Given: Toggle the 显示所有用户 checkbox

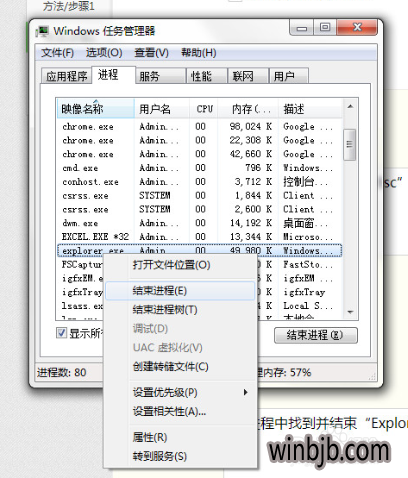Looking at the screenshot, I should (x=61, y=333).
